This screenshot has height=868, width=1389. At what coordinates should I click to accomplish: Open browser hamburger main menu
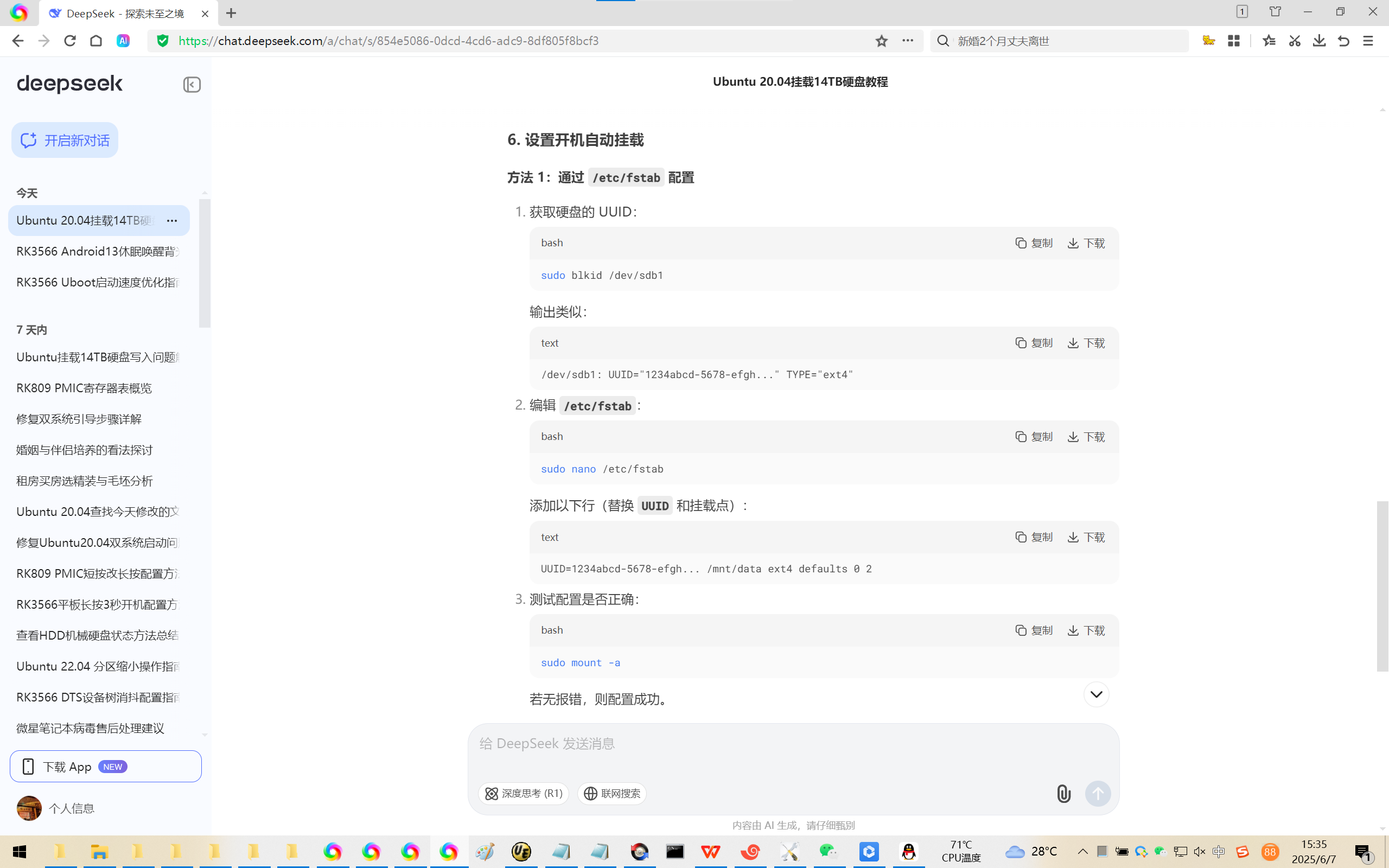(1368, 41)
